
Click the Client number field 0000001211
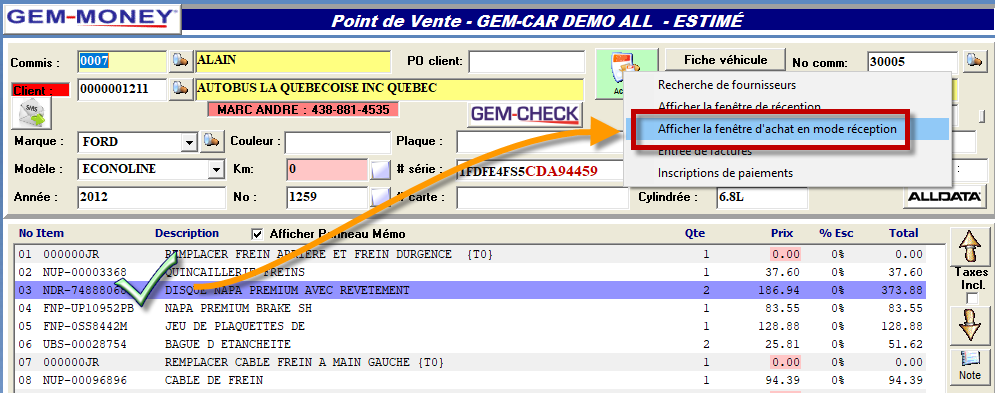[122, 89]
